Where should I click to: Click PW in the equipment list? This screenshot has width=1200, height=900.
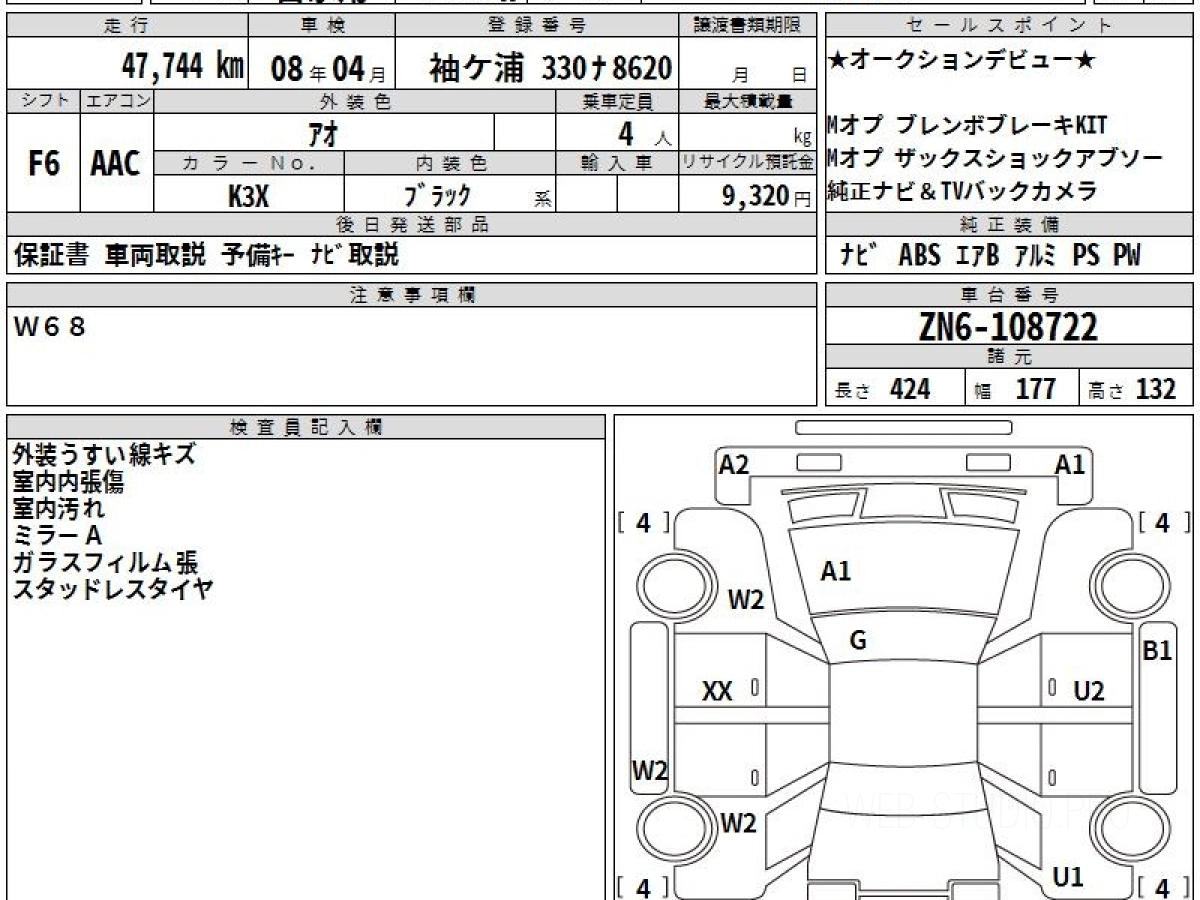1127,256
